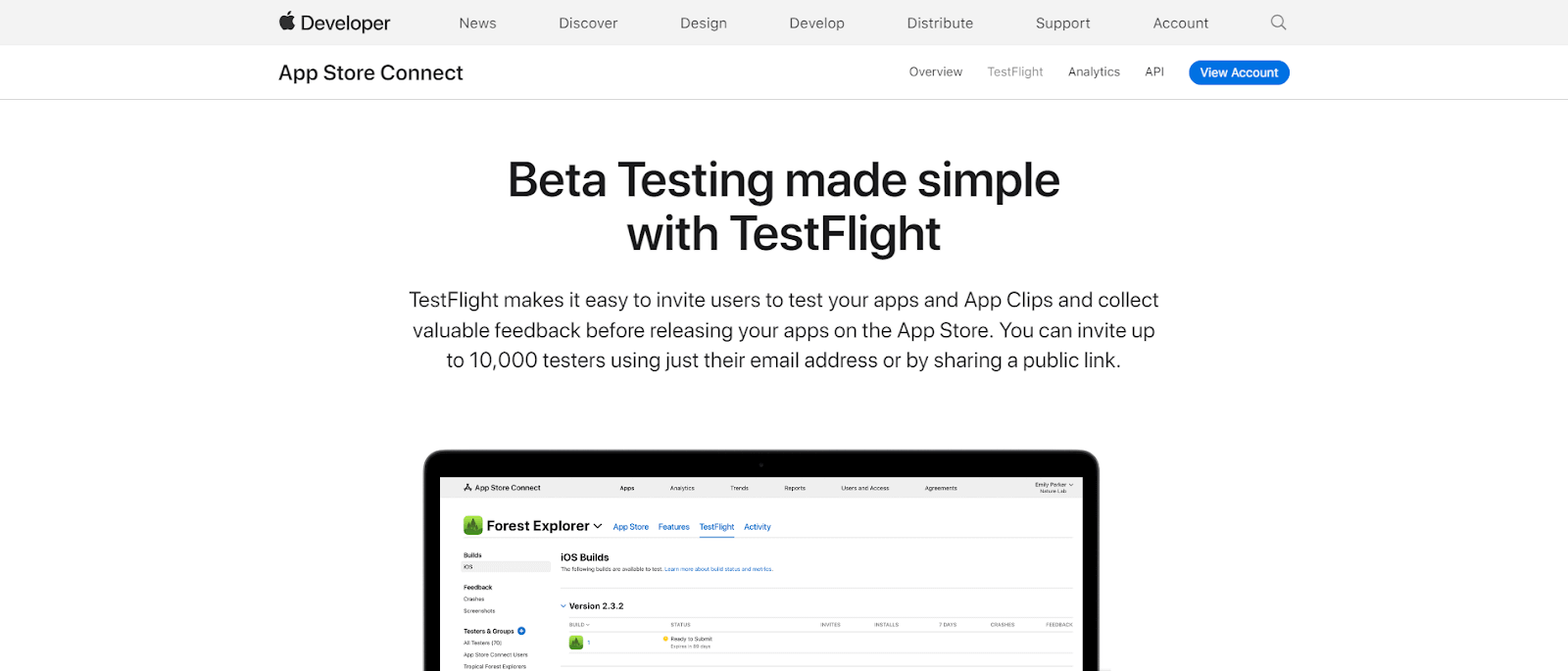Select Apps in the mockup menu bar

[x=627, y=488]
